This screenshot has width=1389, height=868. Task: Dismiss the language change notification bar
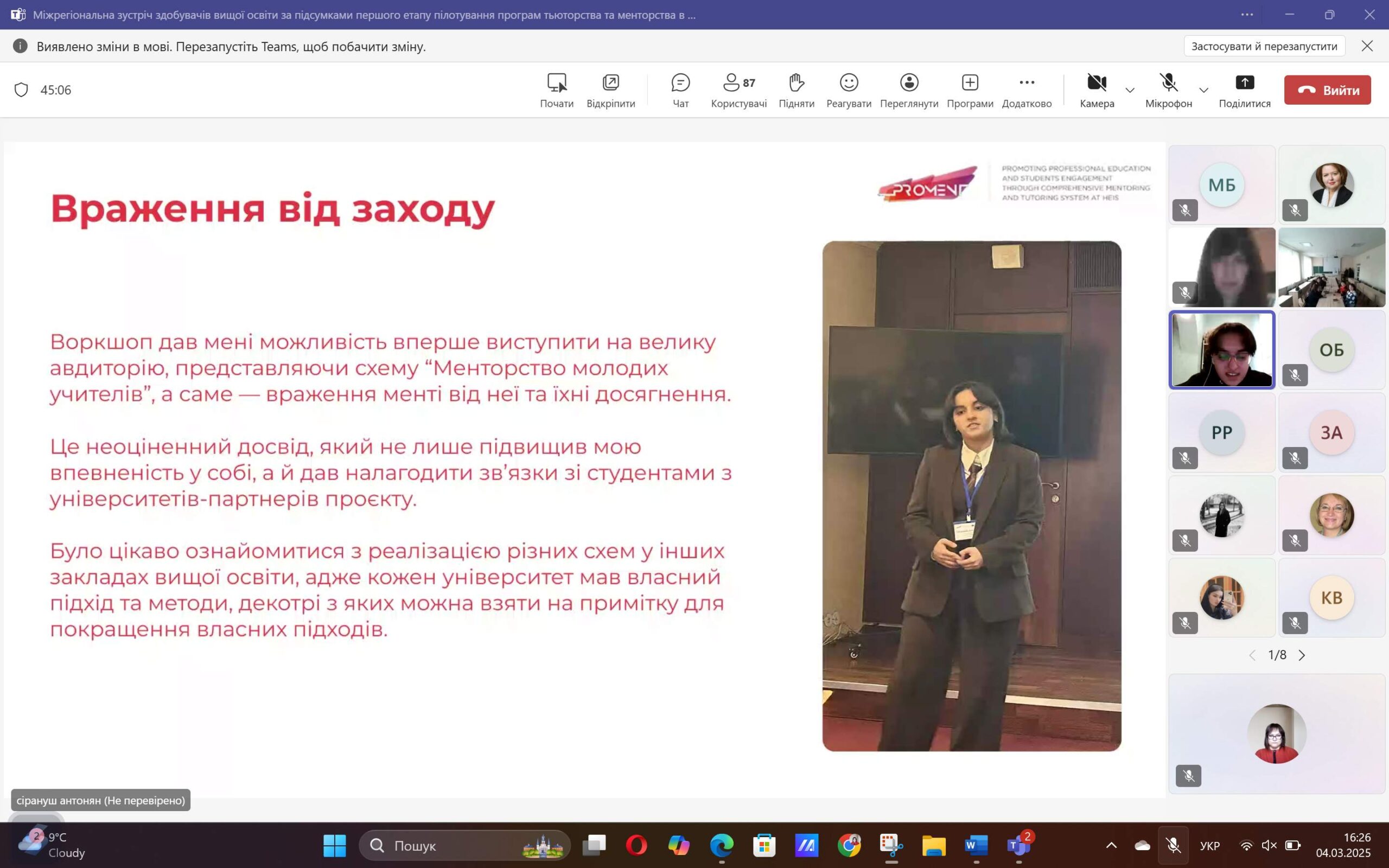[1367, 46]
